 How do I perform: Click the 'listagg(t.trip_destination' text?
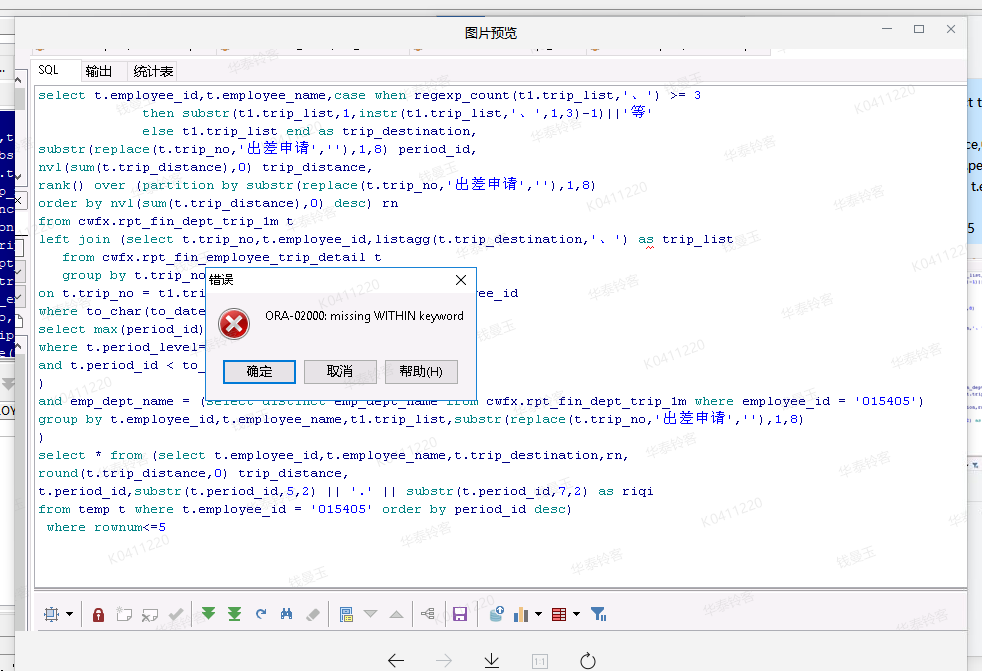[x=478, y=239]
